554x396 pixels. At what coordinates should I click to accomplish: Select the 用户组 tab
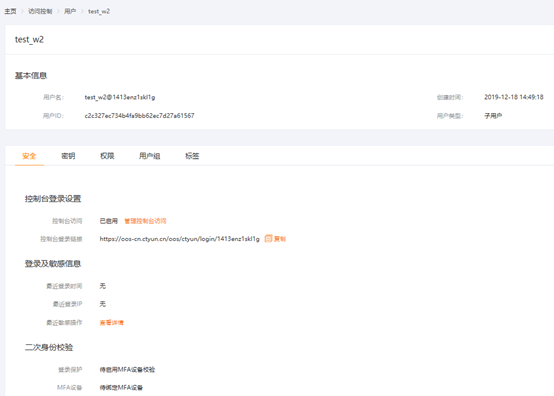coord(149,156)
